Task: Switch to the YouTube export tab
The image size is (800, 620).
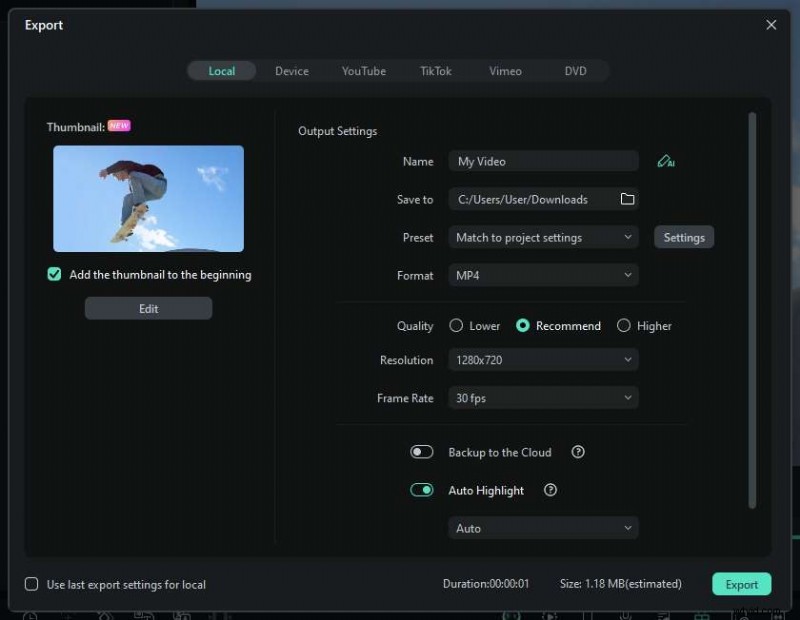Action: (363, 71)
